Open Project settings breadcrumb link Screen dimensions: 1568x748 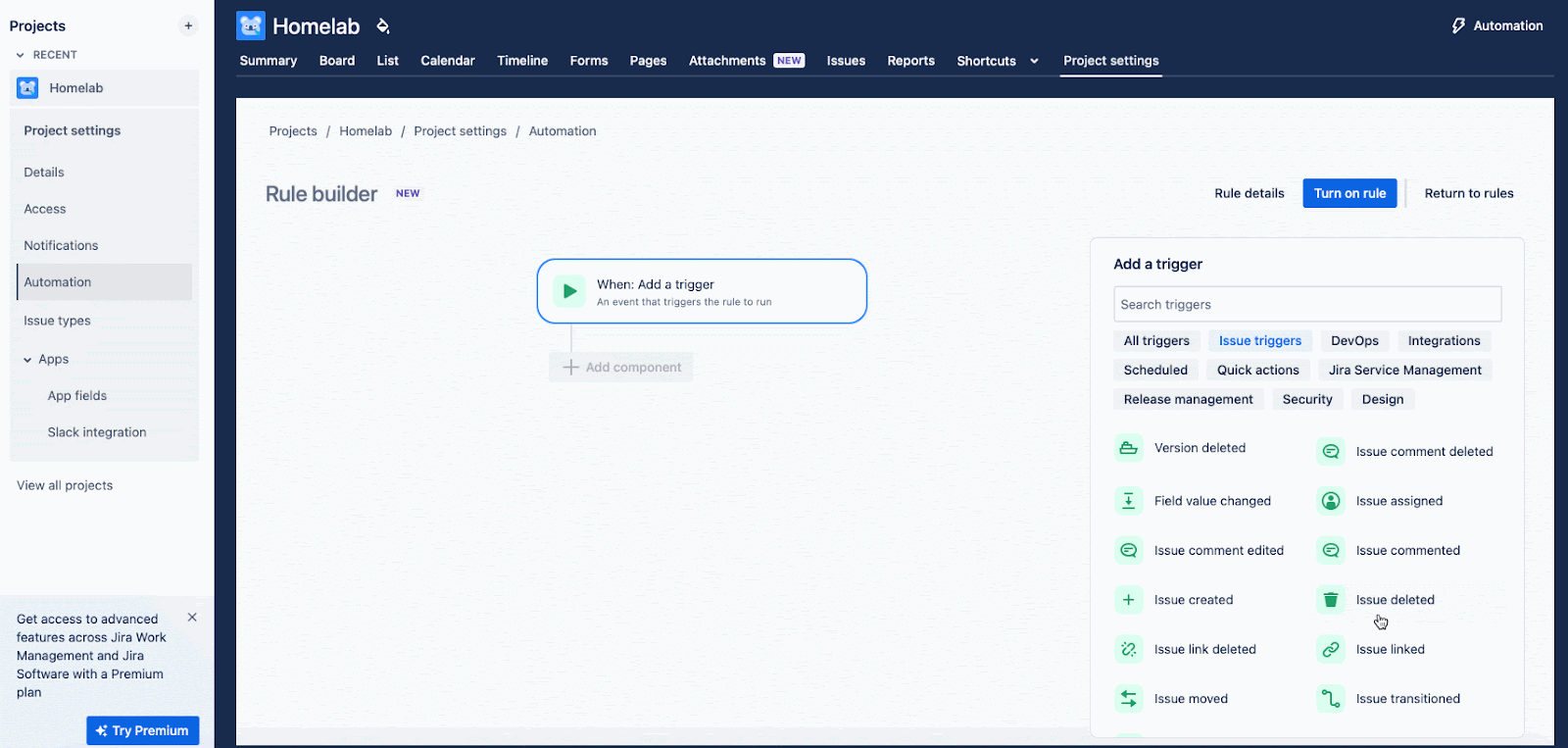click(461, 131)
